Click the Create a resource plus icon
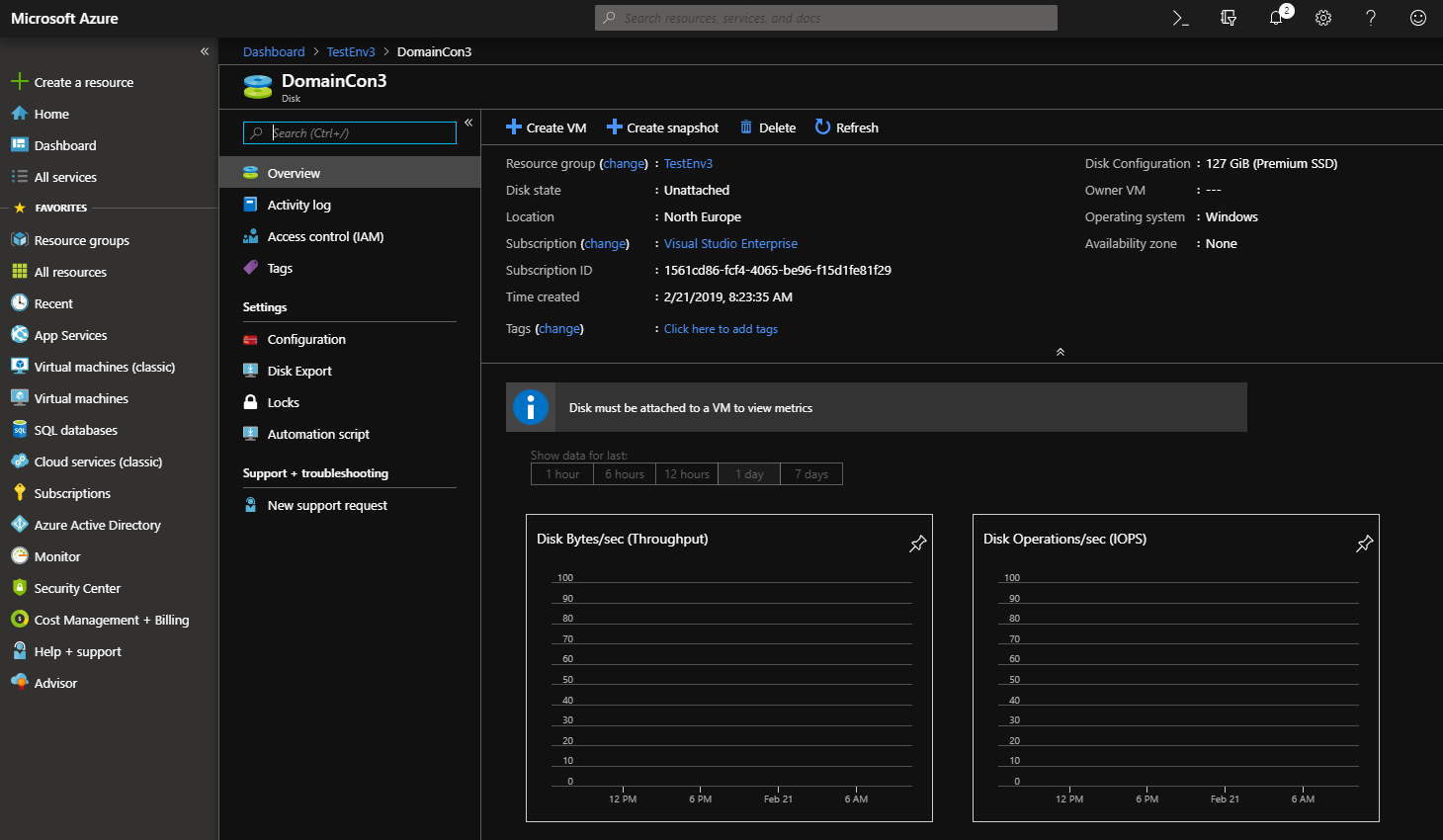The image size is (1443, 840). click(x=19, y=82)
